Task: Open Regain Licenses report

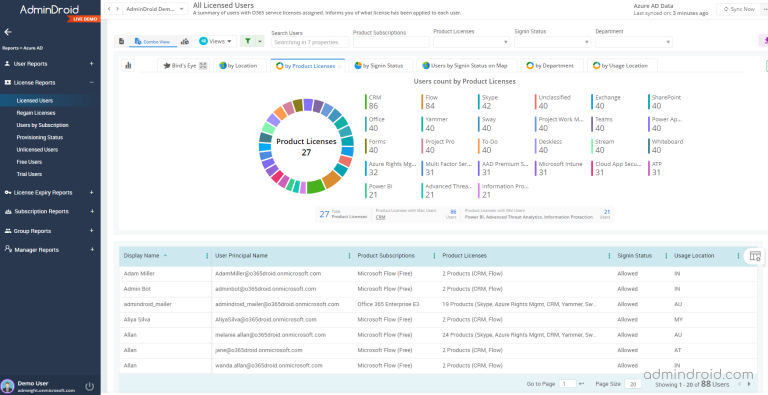Action: 36,113
